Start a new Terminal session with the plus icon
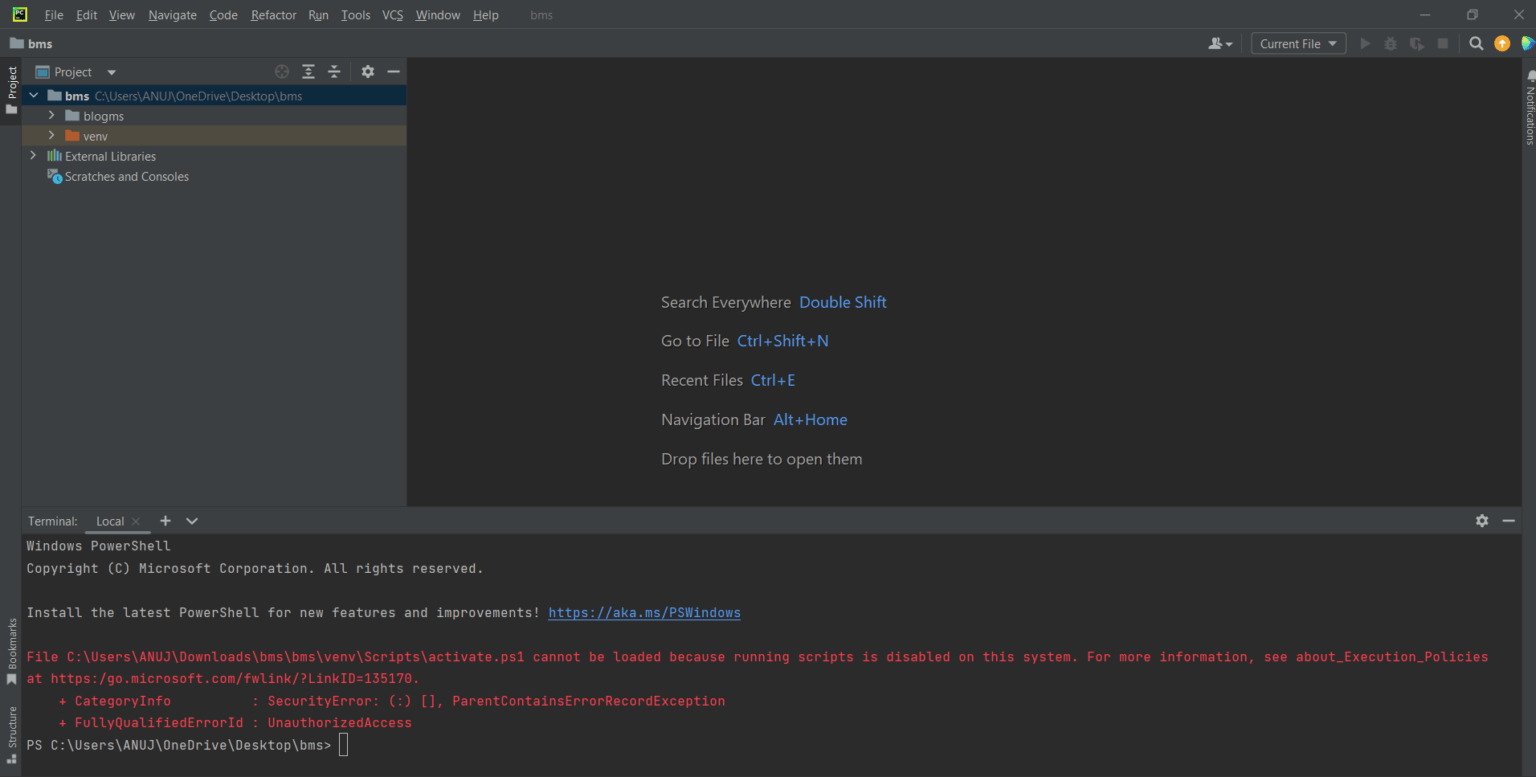The height and width of the screenshot is (777, 1536). 165,521
